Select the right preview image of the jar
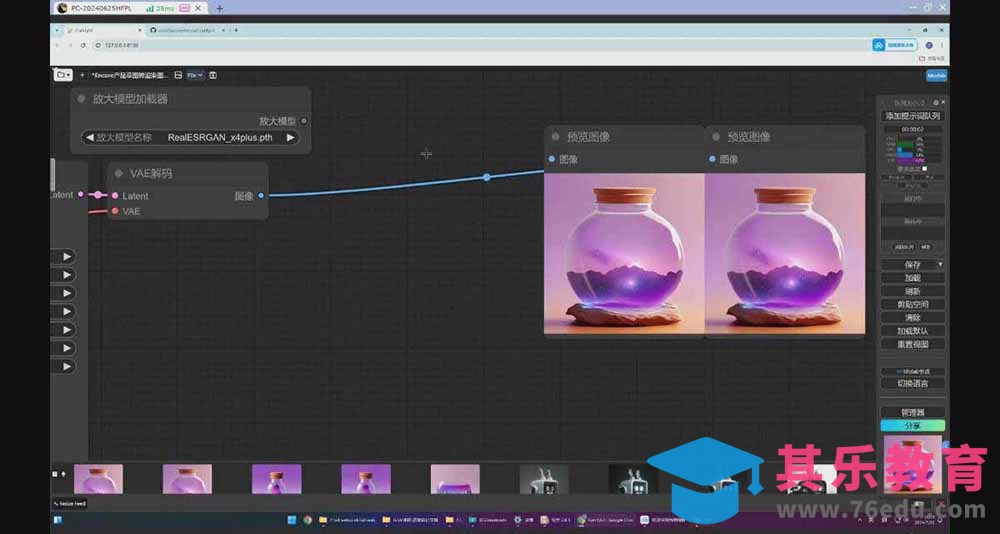Image resolution: width=1000 pixels, height=534 pixels. point(785,254)
